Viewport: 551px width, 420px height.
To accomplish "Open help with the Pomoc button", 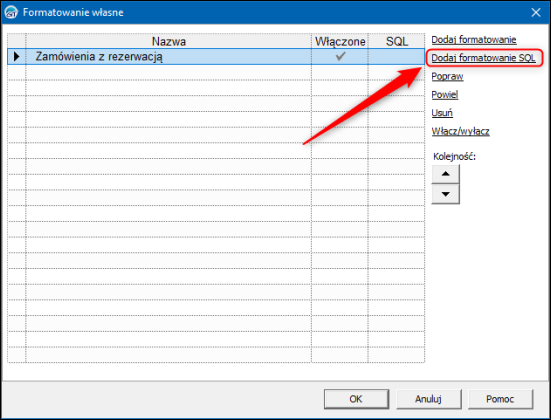I will (500, 399).
